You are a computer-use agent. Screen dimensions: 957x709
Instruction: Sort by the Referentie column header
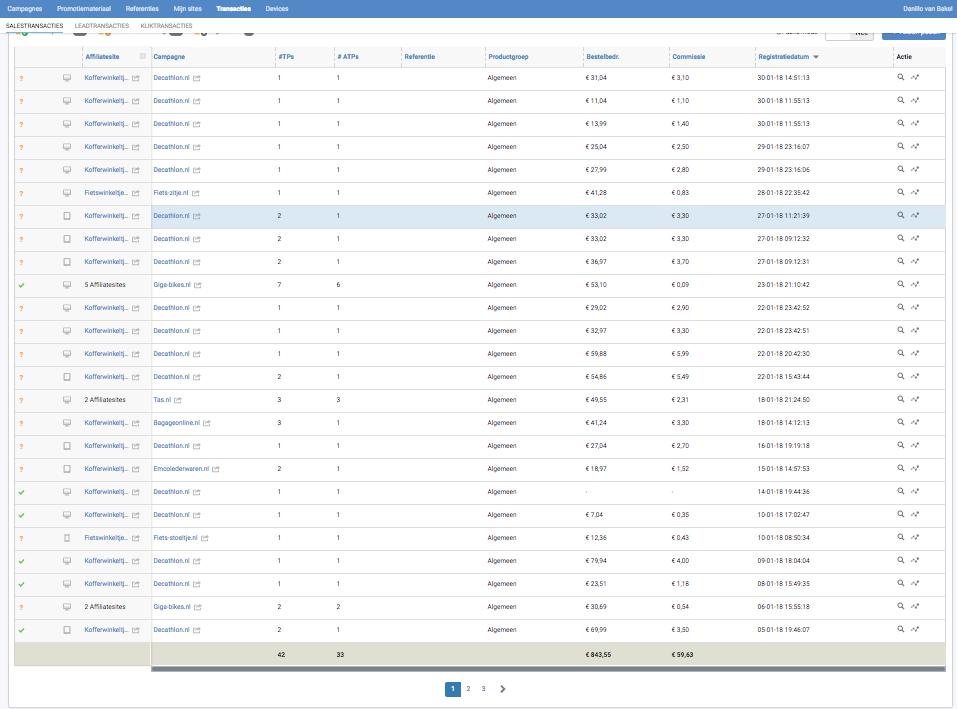click(x=419, y=57)
